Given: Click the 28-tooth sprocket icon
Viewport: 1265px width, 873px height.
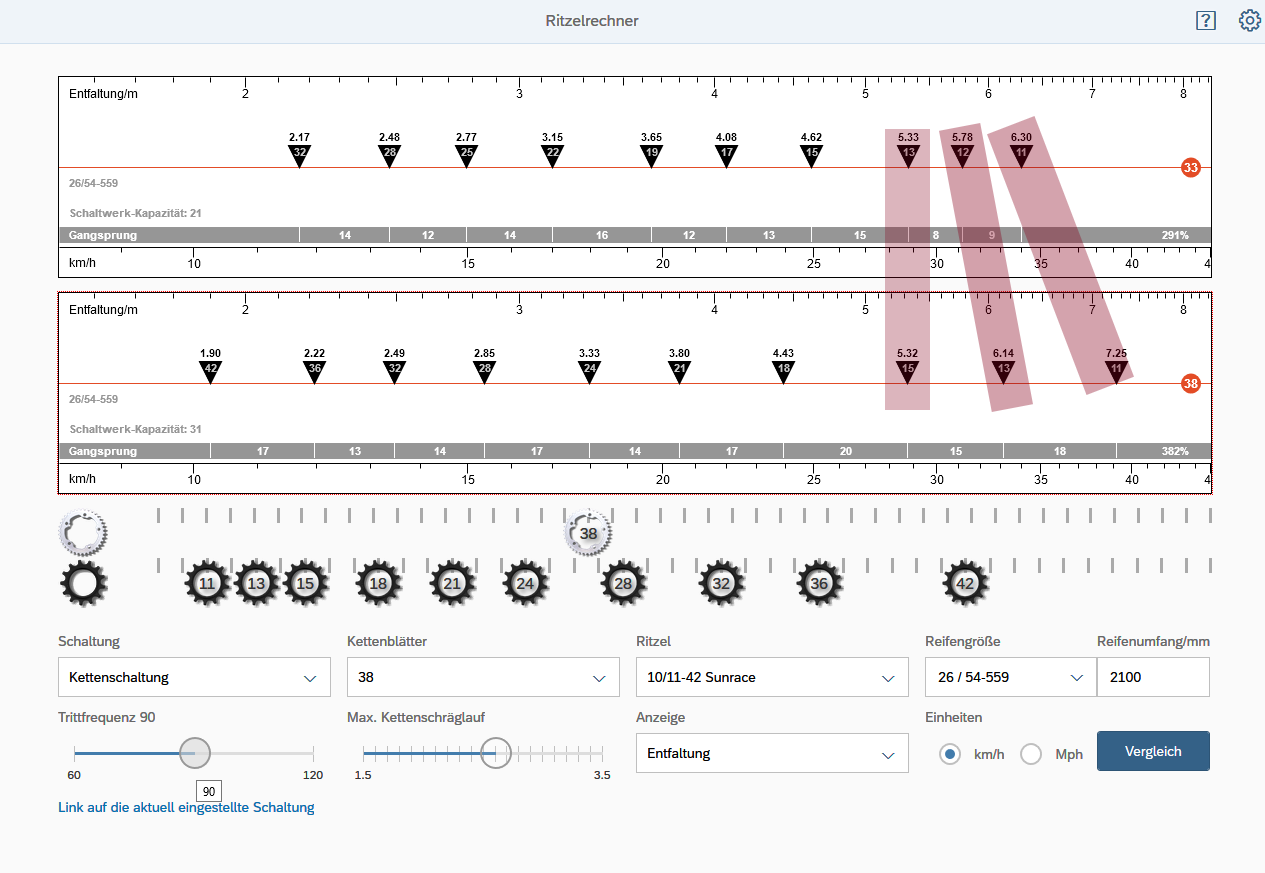Looking at the screenshot, I should coord(624,583).
